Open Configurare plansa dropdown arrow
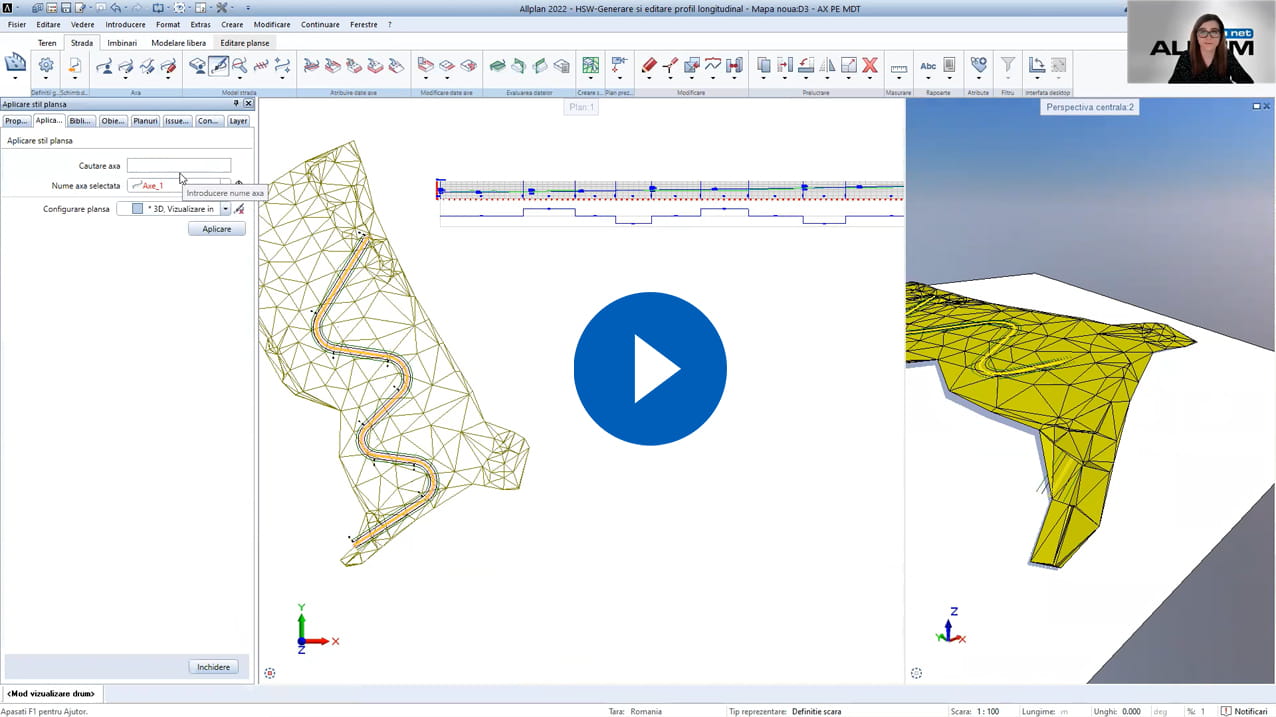Viewport: 1276px width, 717px height. click(x=226, y=209)
